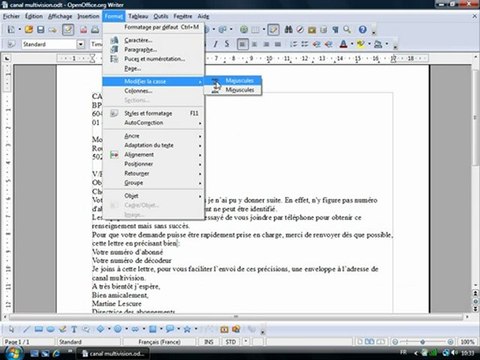The image size is (480, 360).
Task: Open the Background Color dropdown arrow
Action: (387, 44)
